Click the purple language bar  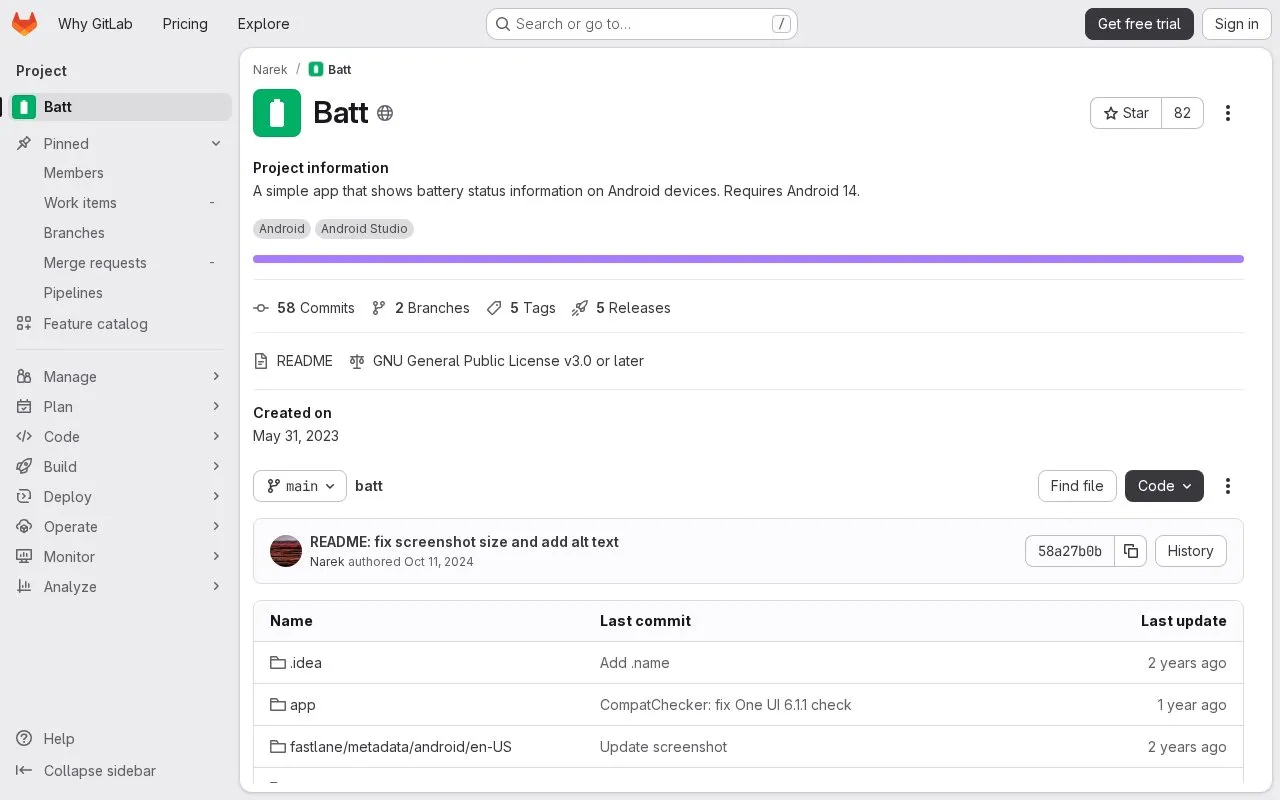(748, 259)
